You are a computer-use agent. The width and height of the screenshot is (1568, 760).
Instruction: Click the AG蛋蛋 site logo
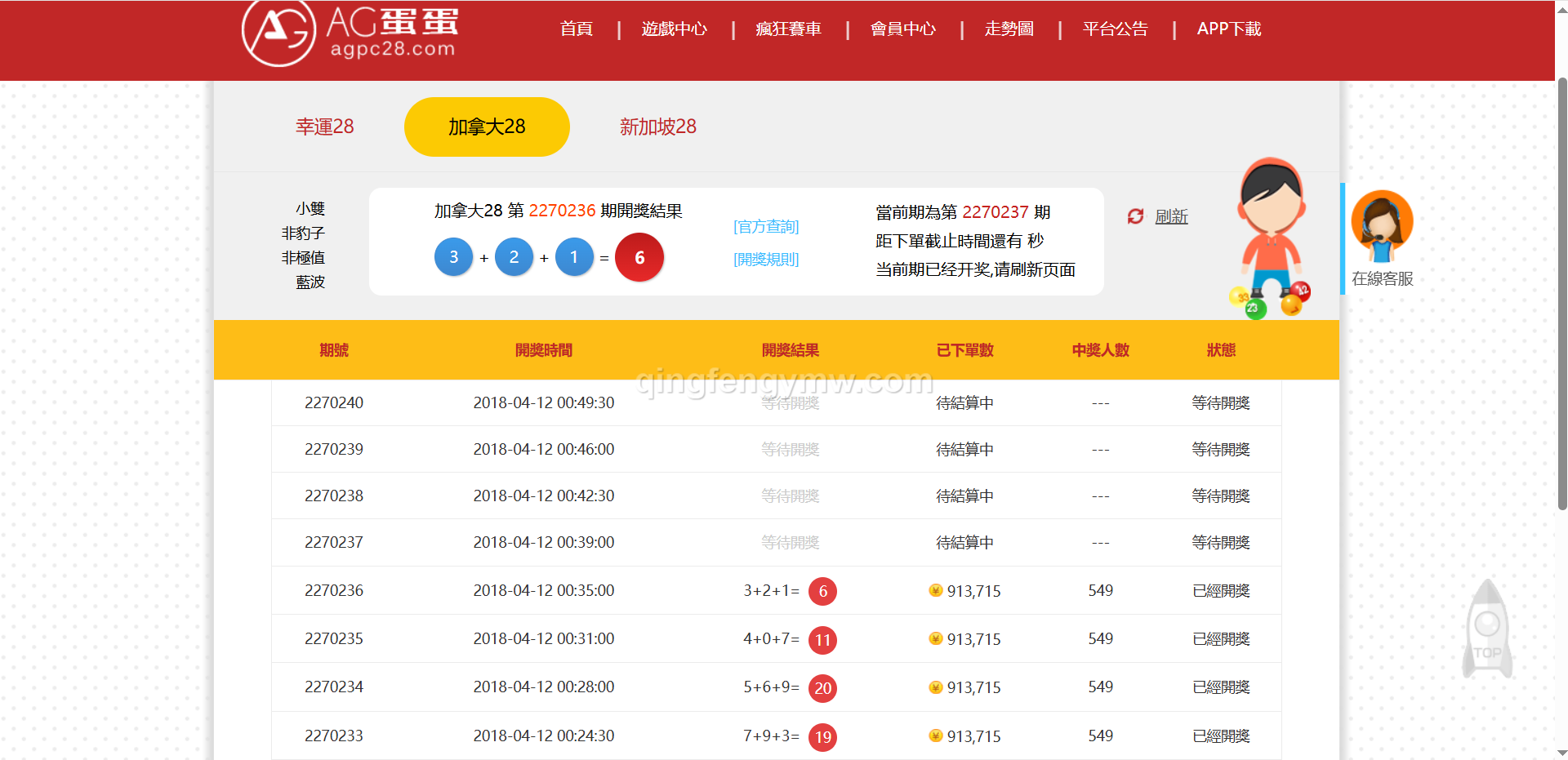point(350,33)
